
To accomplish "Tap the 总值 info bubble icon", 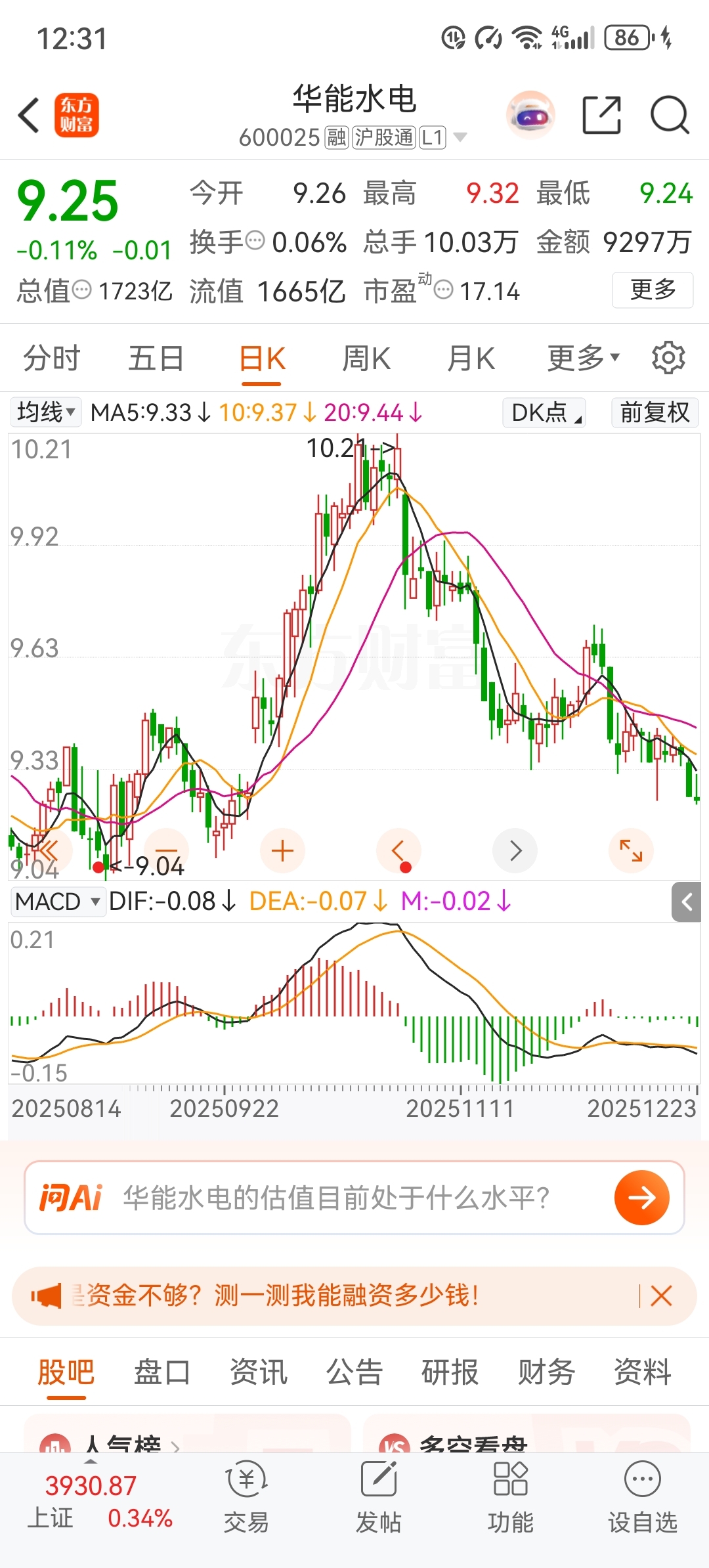I will 81,290.
